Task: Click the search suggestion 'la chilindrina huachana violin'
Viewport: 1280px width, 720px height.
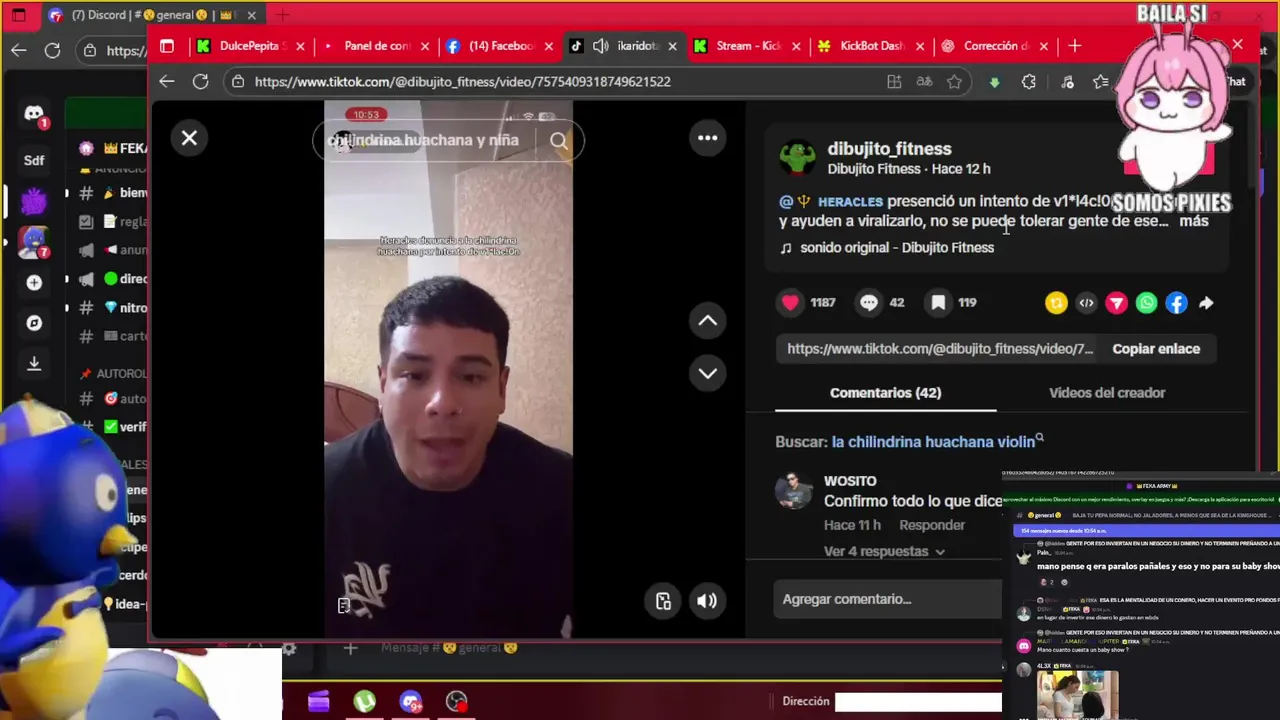Action: (933, 442)
